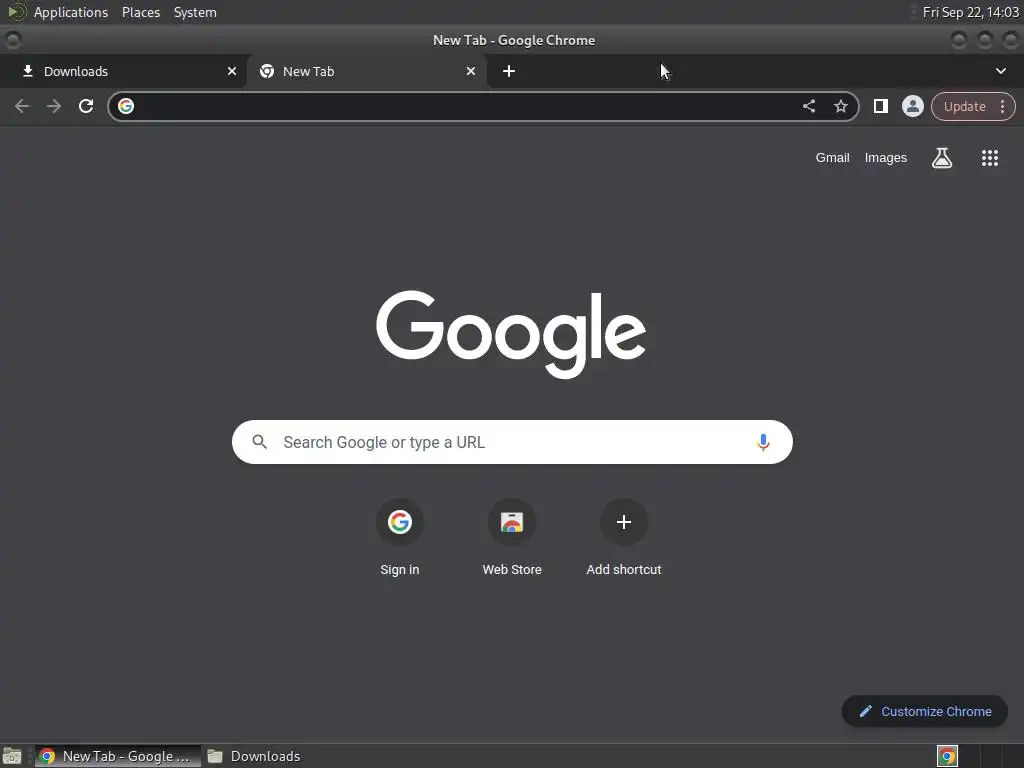The width and height of the screenshot is (1024, 768).
Task: Open the Chrome profile avatar
Action: coord(912,106)
